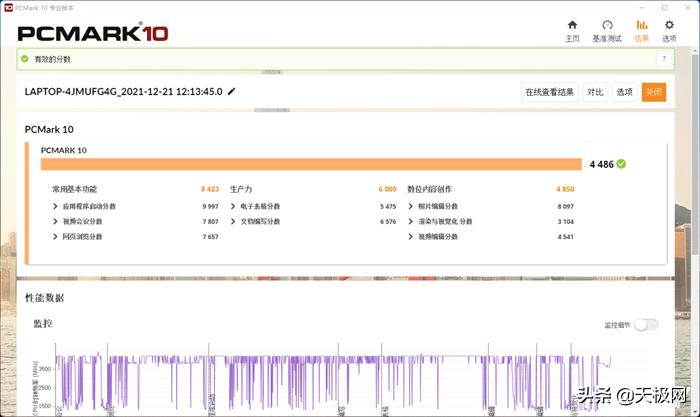Screen dimensions: 700x417
Task: Click the 9 997 app start-up score
Action: [x=210, y=207]
